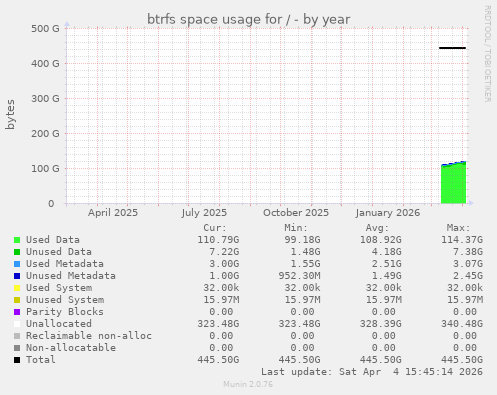The image size is (497, 395).
Task: Click the 'Last update' timestamp line
Action: (x=372, y=372)
